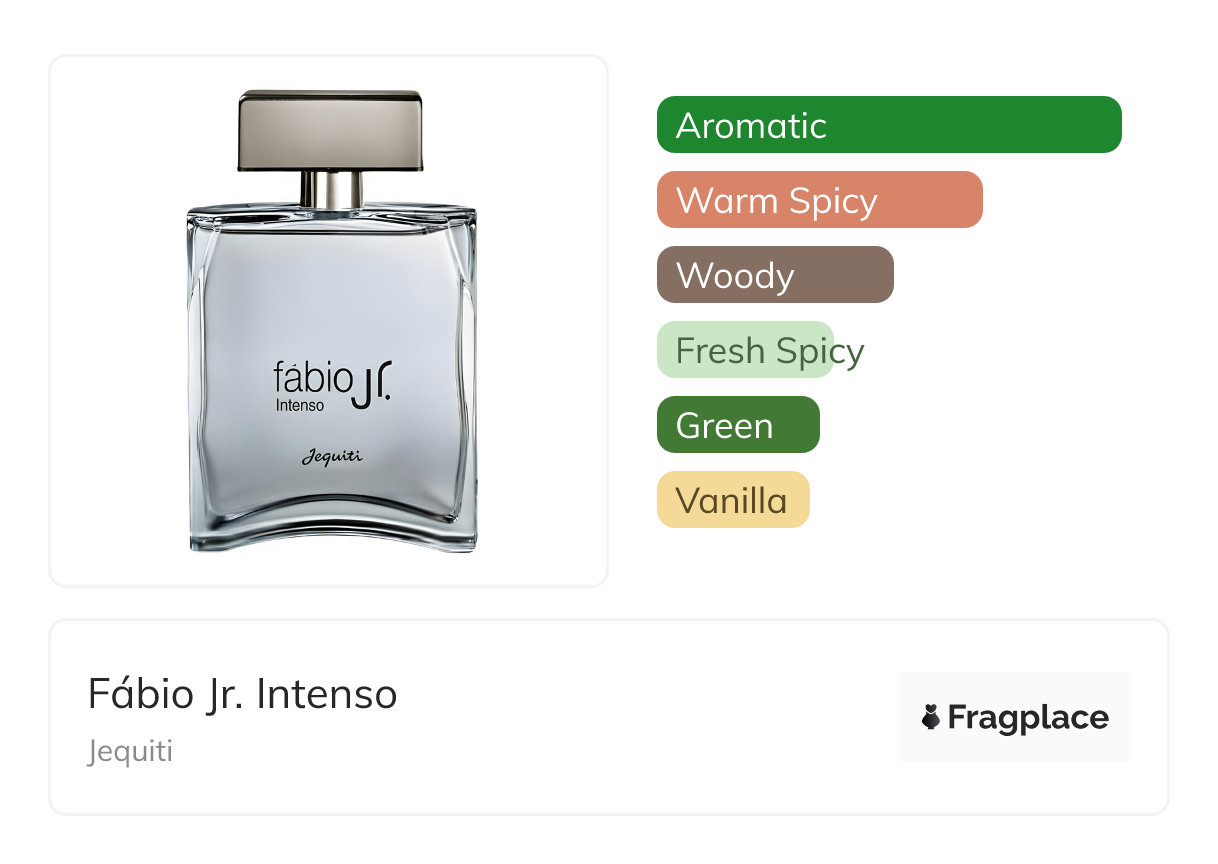Click the Jequiti script on the bottle
The height and width of the screenshot is (864, 1218).
[333, 457]
